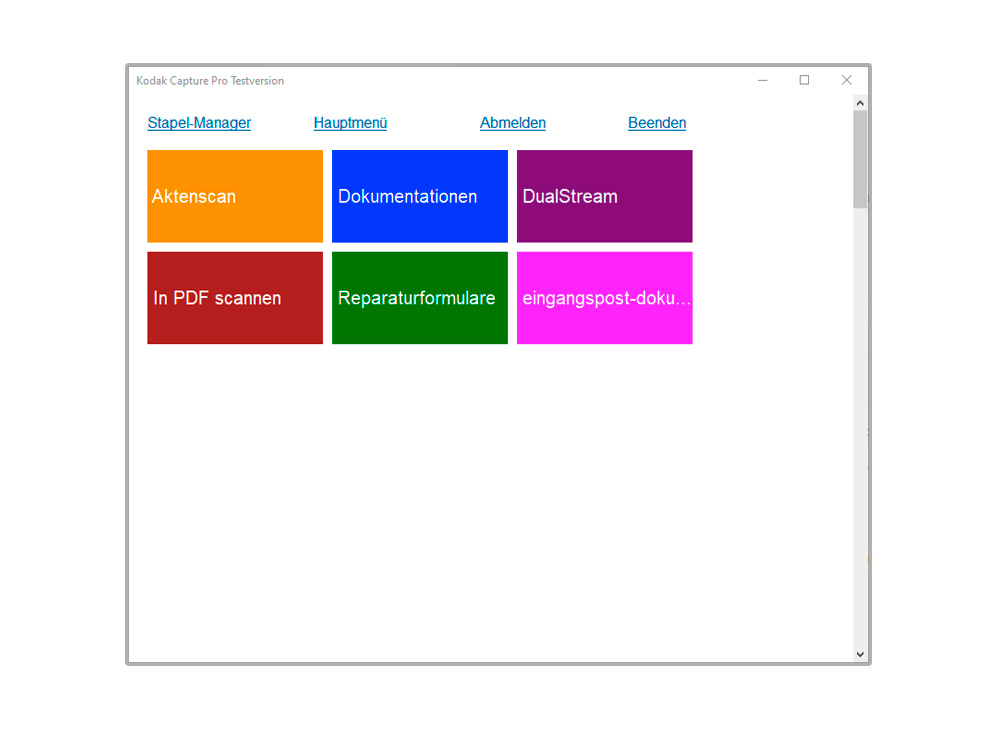
Task: Choose the magenta eingangspost-doku tile
Action: 604,298
